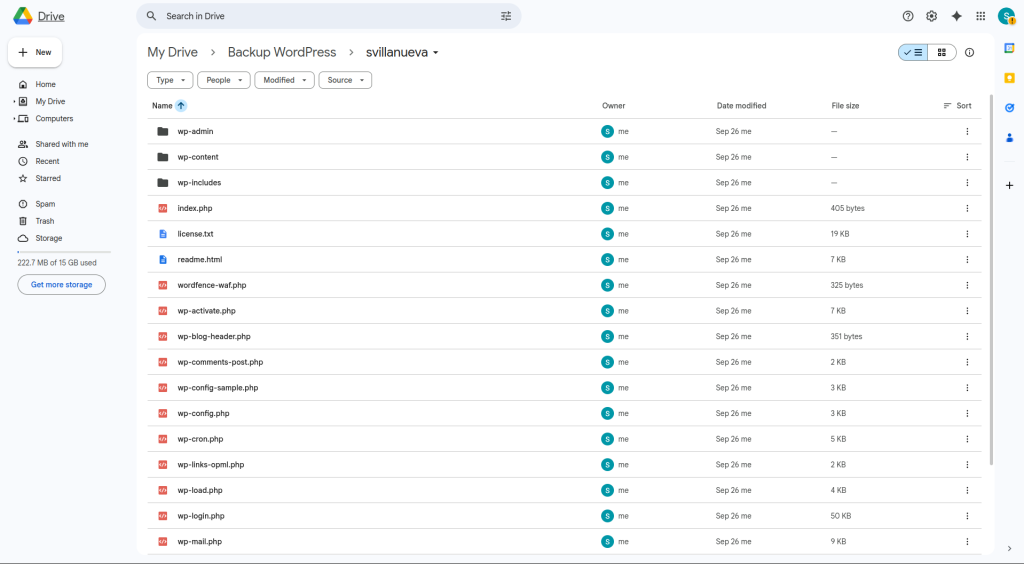
Task: Open the Modified filter dropdown
Action: point(284,80)
